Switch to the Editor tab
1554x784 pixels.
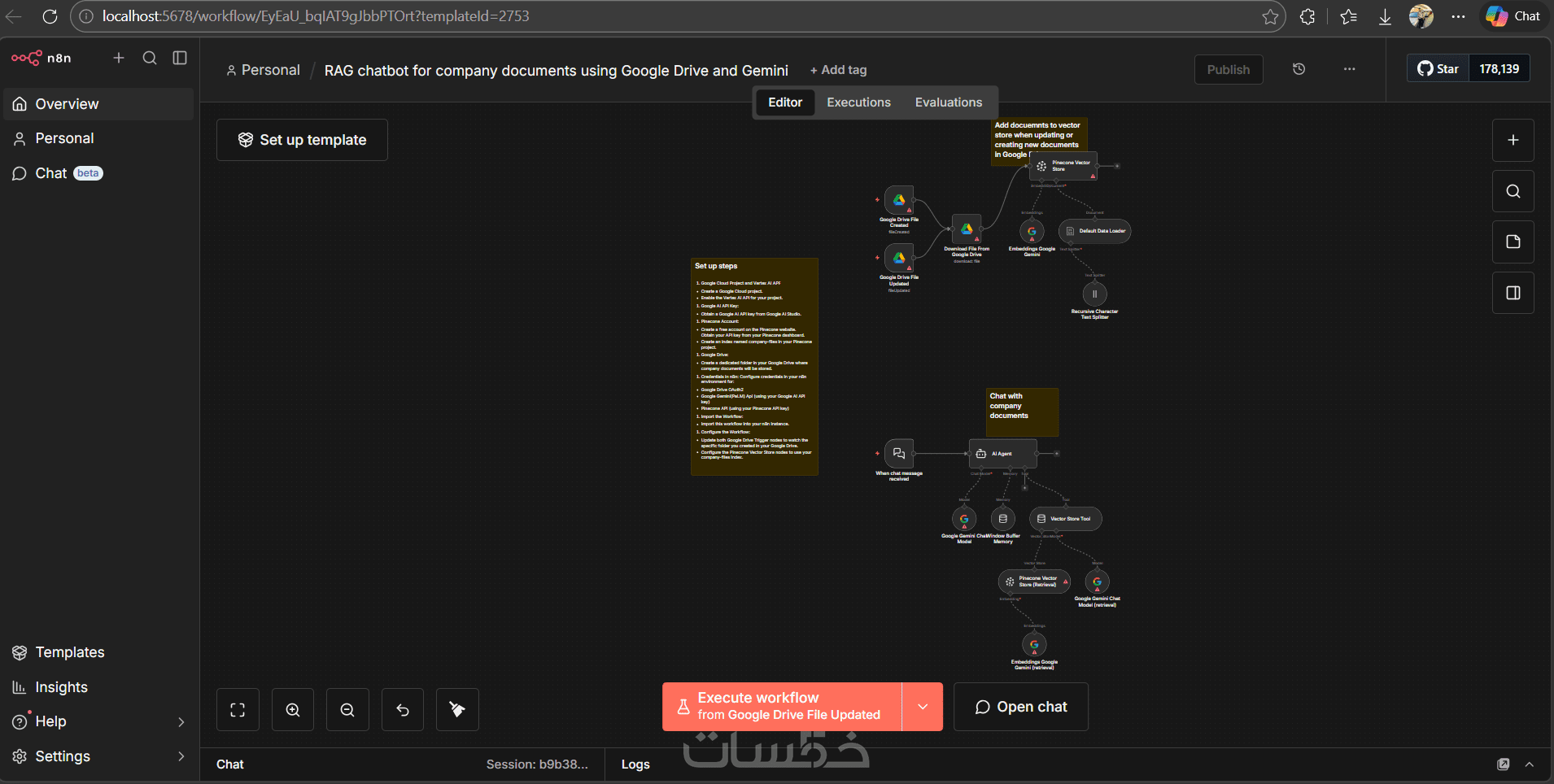click(785, 102)
